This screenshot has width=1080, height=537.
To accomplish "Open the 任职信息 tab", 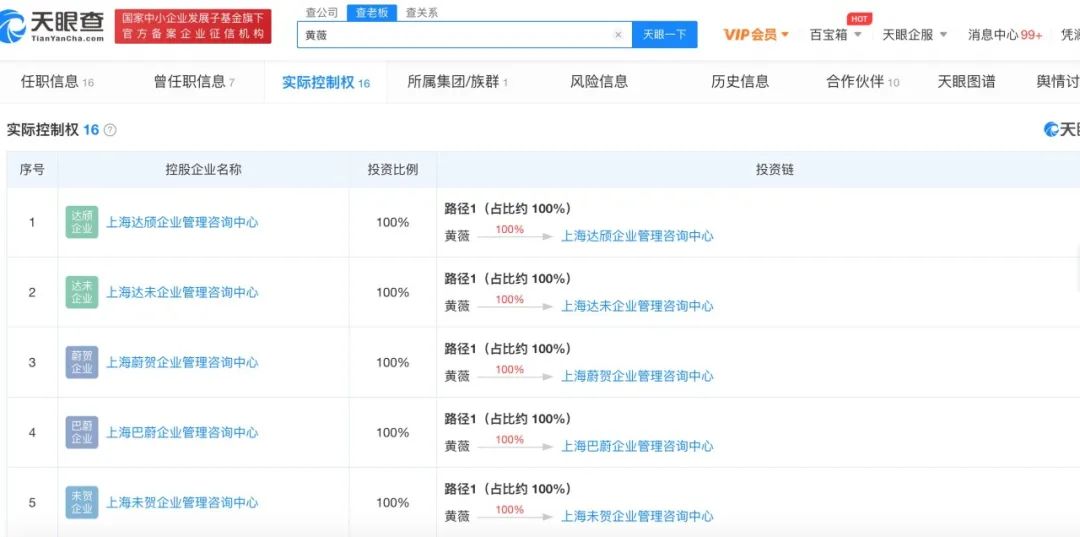I will (57, 82).
